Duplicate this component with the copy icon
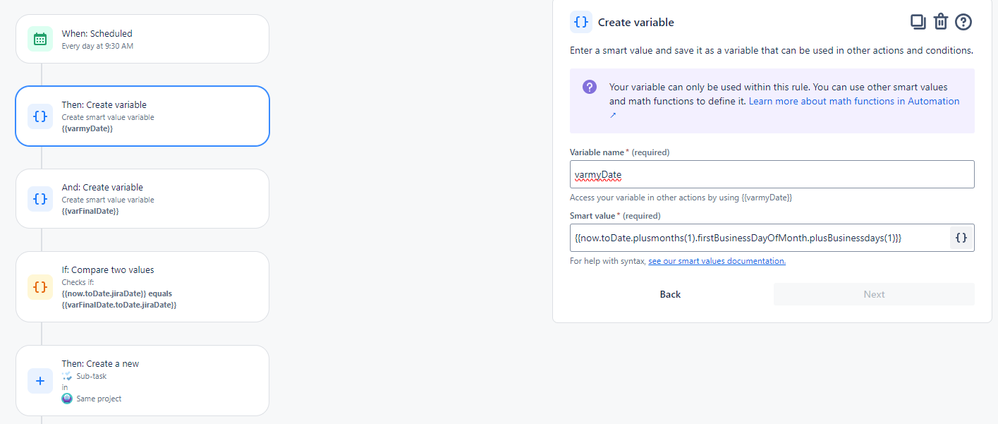The height and width of the screenshot is (424, 998). pos(918,22)
